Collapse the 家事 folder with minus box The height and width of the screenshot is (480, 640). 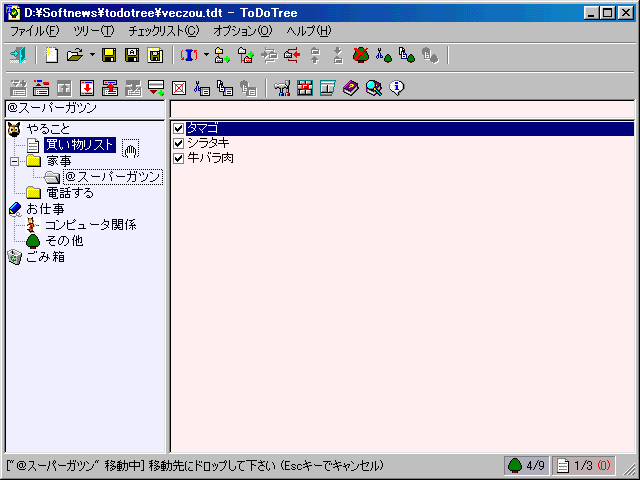point(15,161)
